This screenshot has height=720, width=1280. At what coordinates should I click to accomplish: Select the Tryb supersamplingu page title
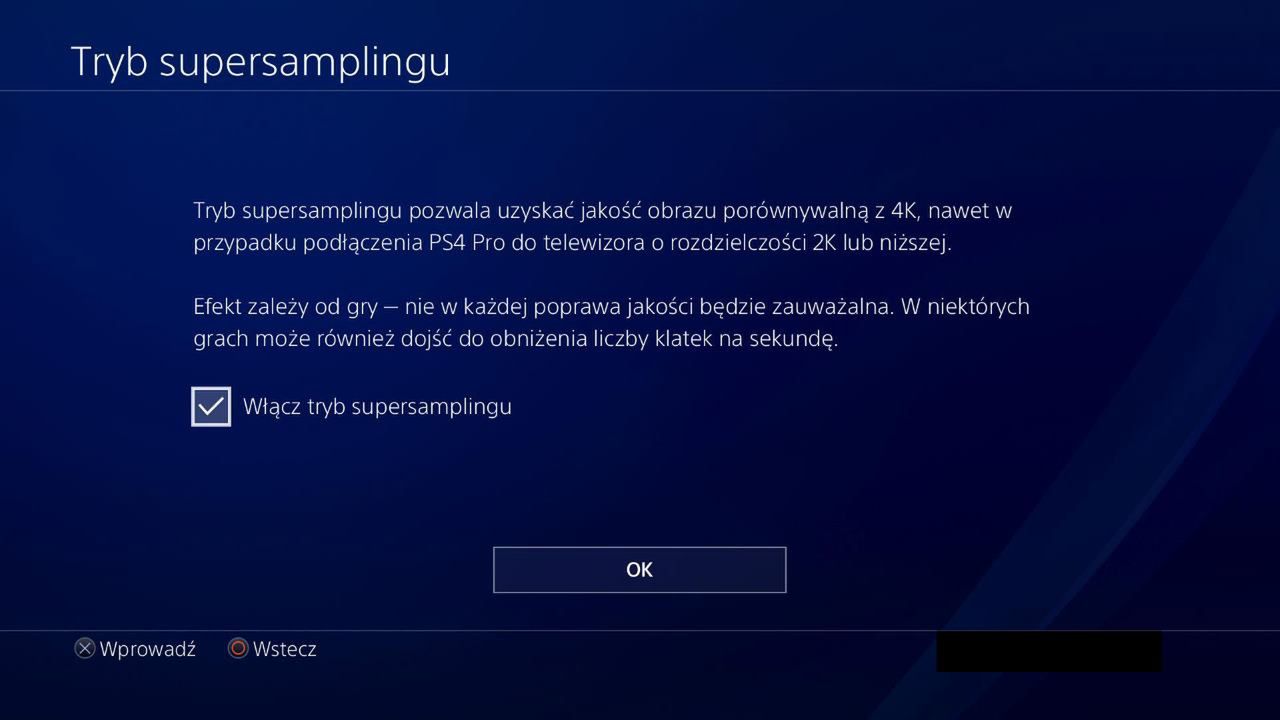tap(261, 62)
